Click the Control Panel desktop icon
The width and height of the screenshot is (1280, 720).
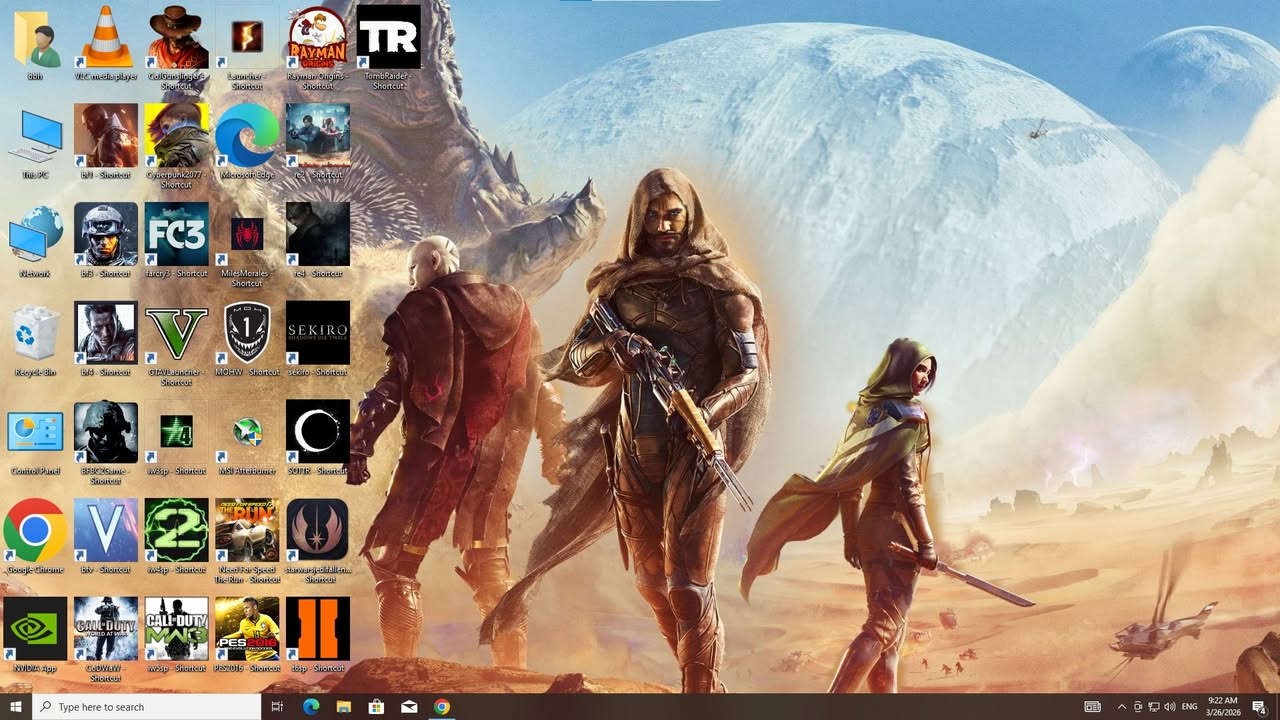pyautogui.click(x=35, y=432)
